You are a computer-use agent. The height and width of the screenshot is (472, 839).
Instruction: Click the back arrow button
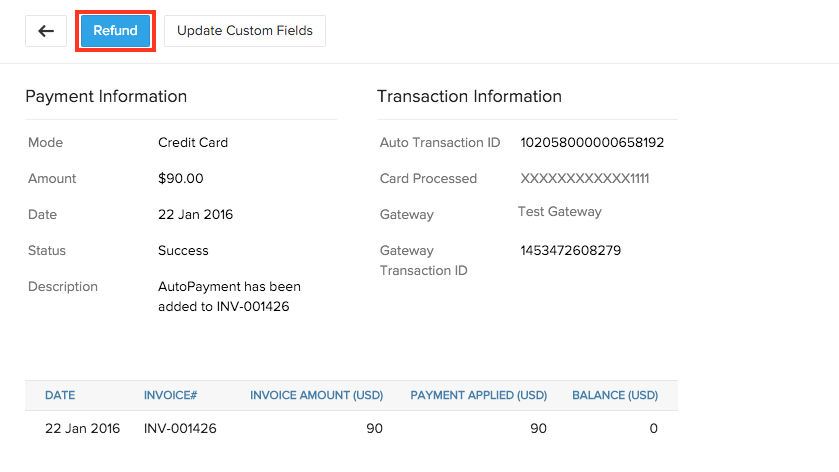[46, 31]
